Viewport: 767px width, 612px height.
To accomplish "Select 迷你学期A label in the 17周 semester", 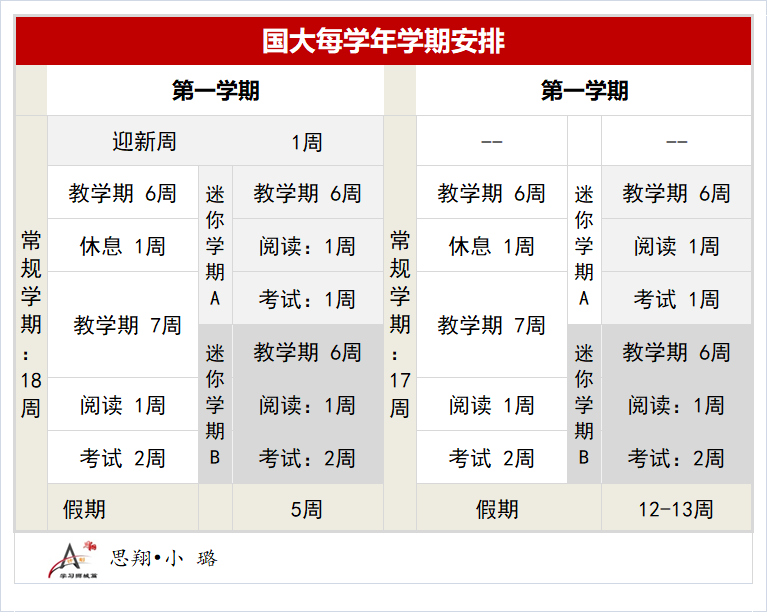I will click(584, 246).
